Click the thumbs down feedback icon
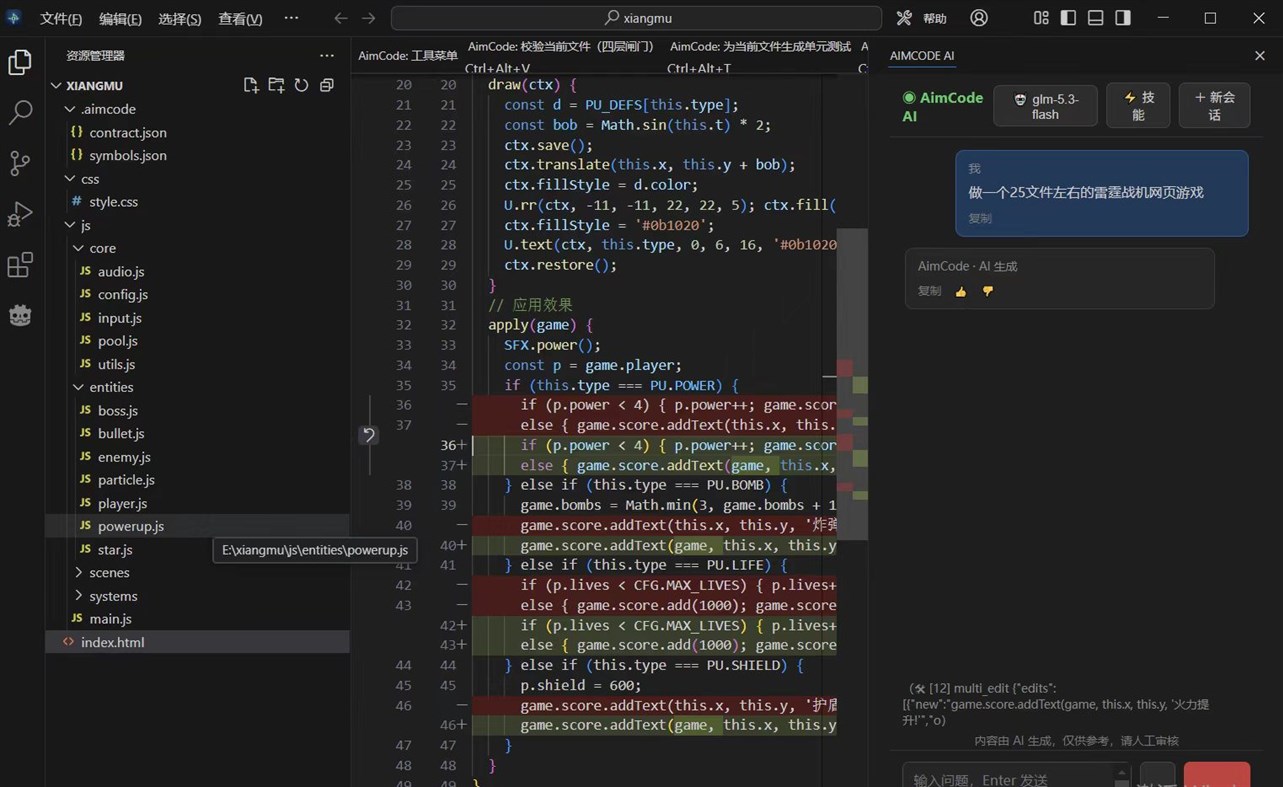This screenshot has height=787, width=1283. click(988, 291)
